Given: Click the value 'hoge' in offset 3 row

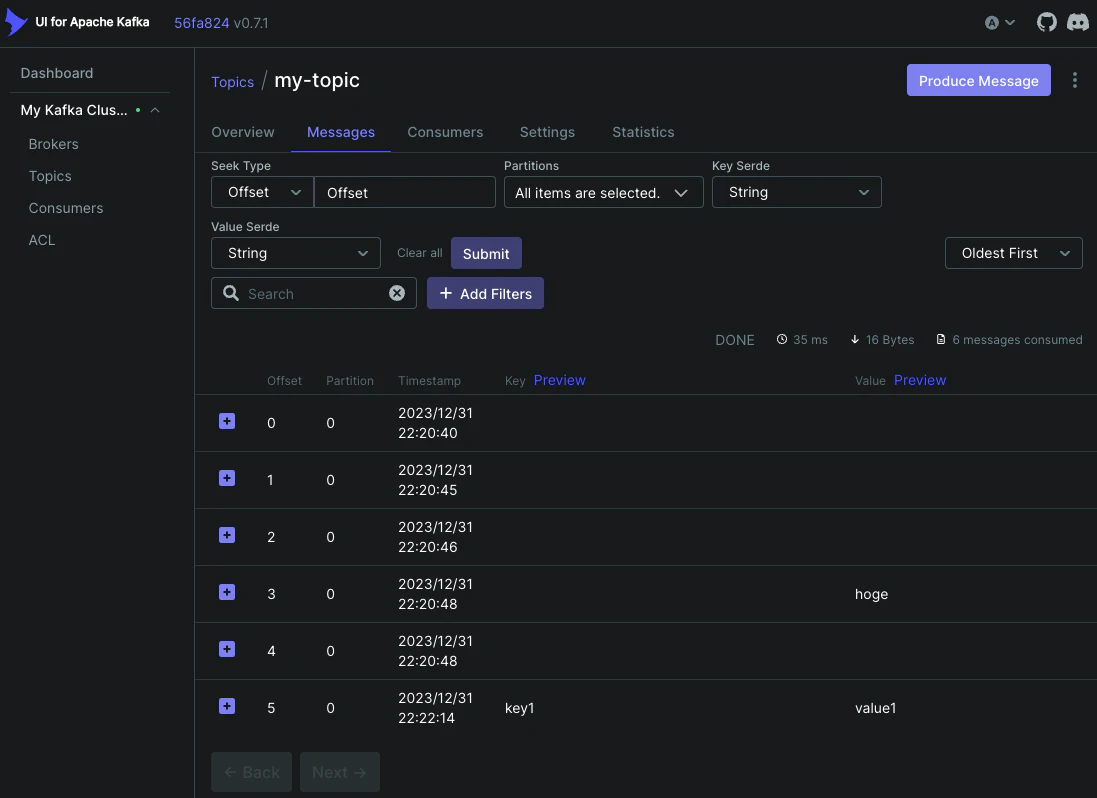Looking at the screenshot, I should tap(871, 594).
